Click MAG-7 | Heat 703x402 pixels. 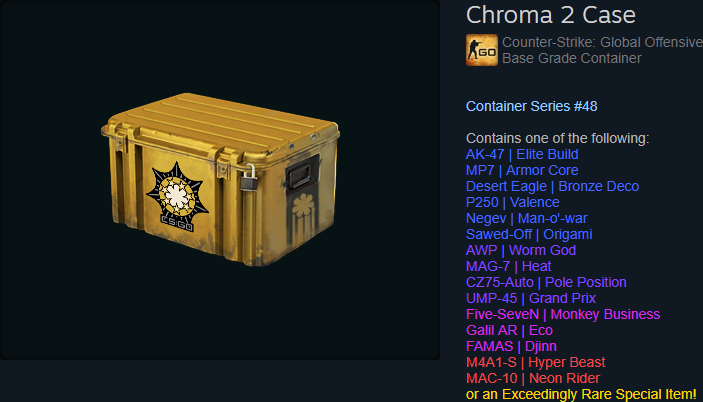(x=508, y=266)
